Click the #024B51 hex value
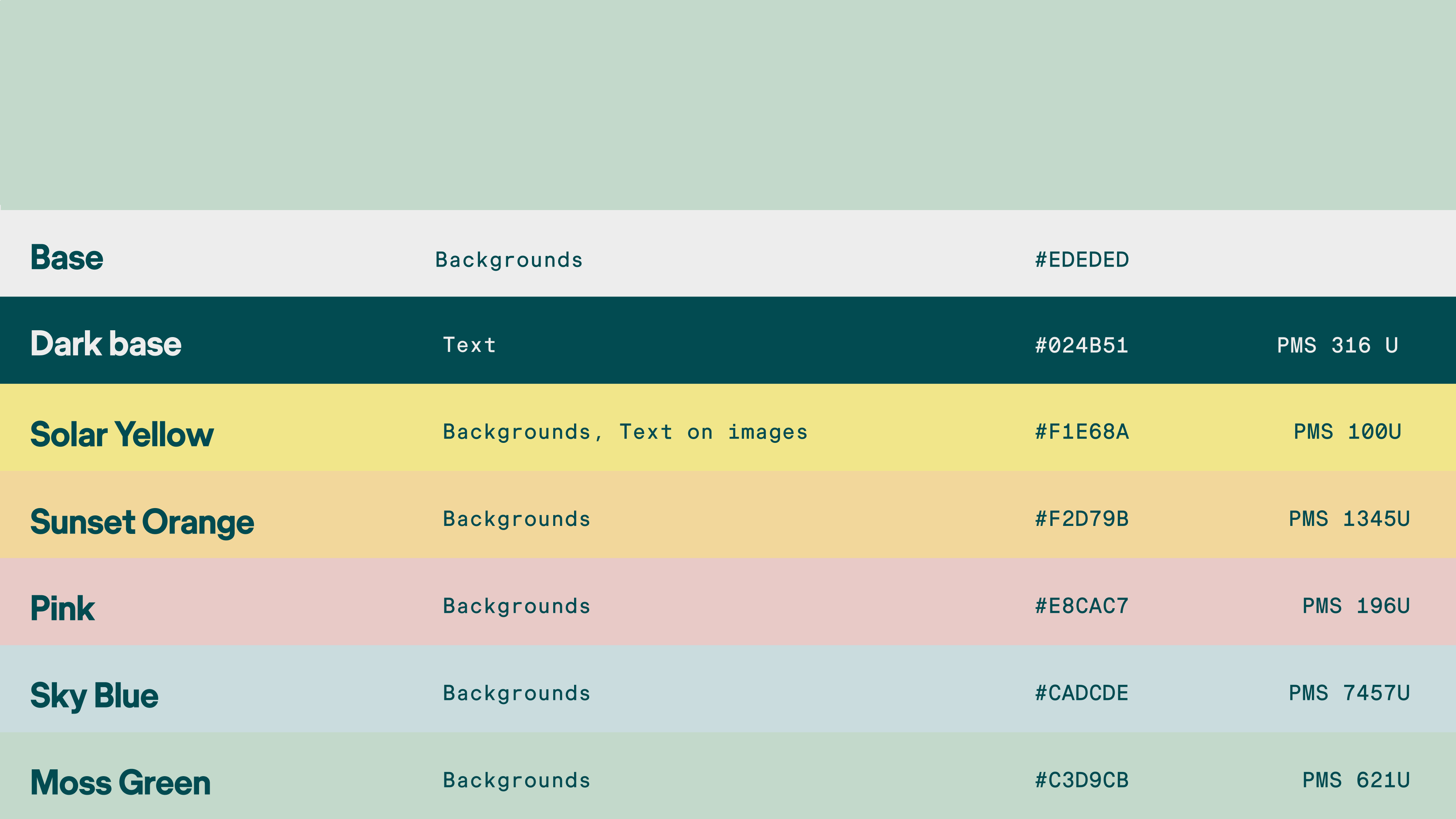The image size is (1456, 819). [1081, 345]
